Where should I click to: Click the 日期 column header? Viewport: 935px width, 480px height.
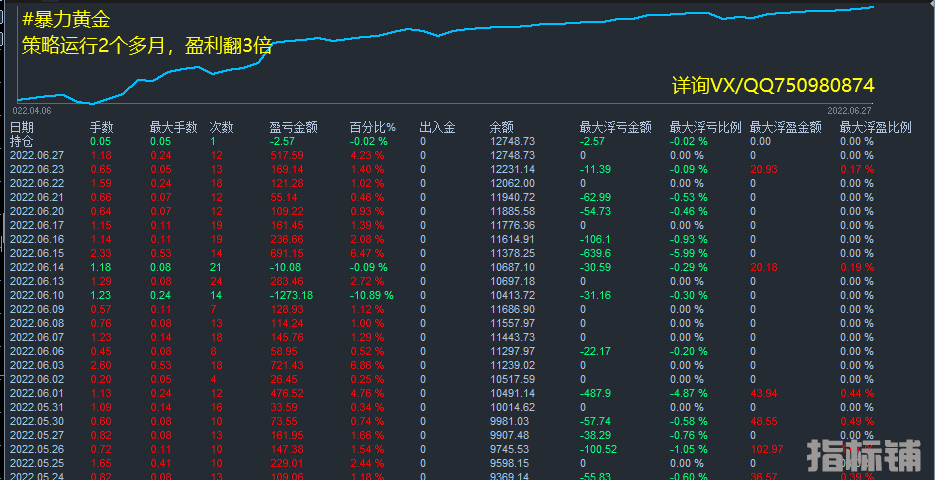coord(22,127)
